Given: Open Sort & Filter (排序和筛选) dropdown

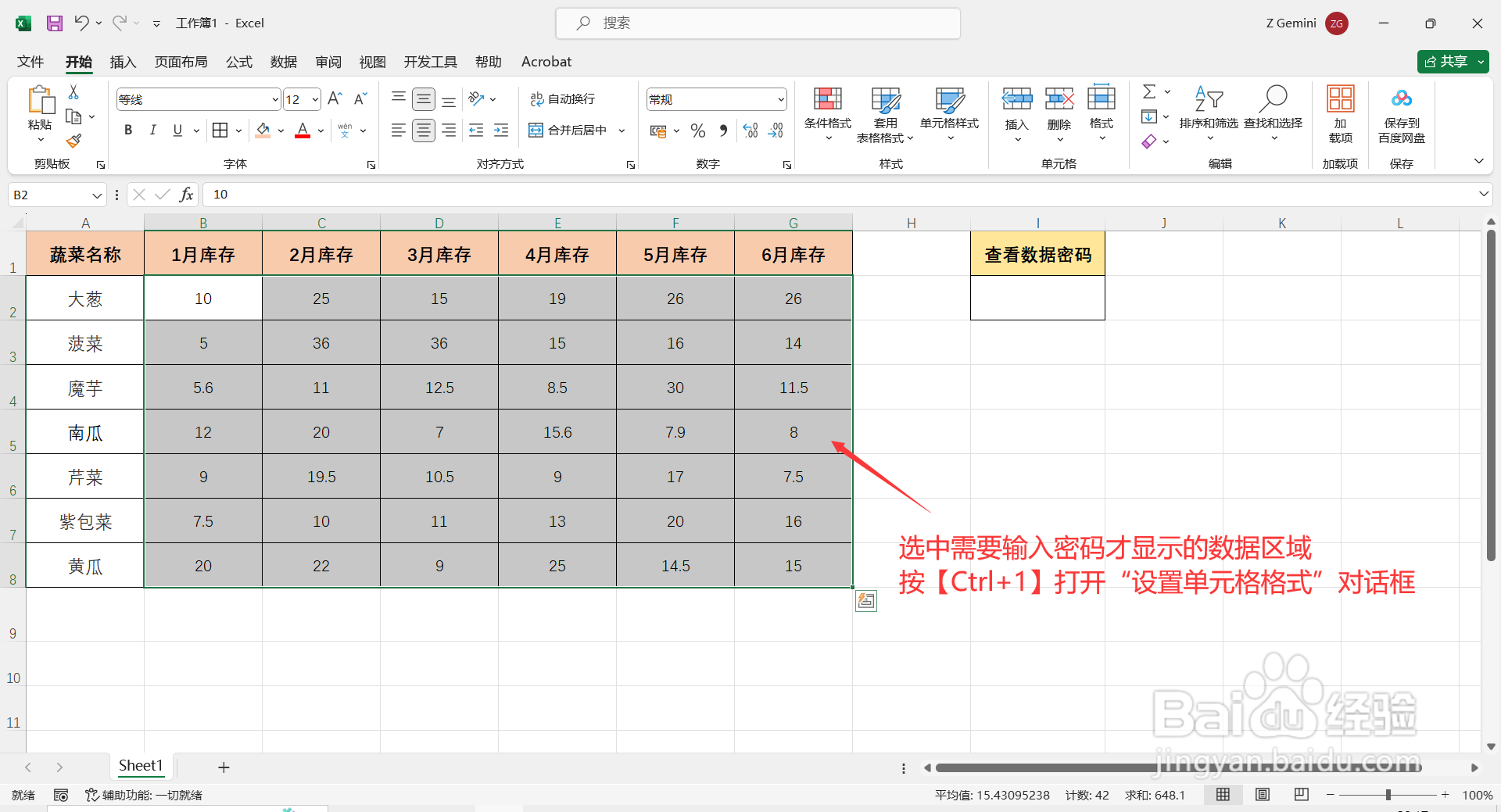Looking at the screenshot, I should (x=1209, y=114).
